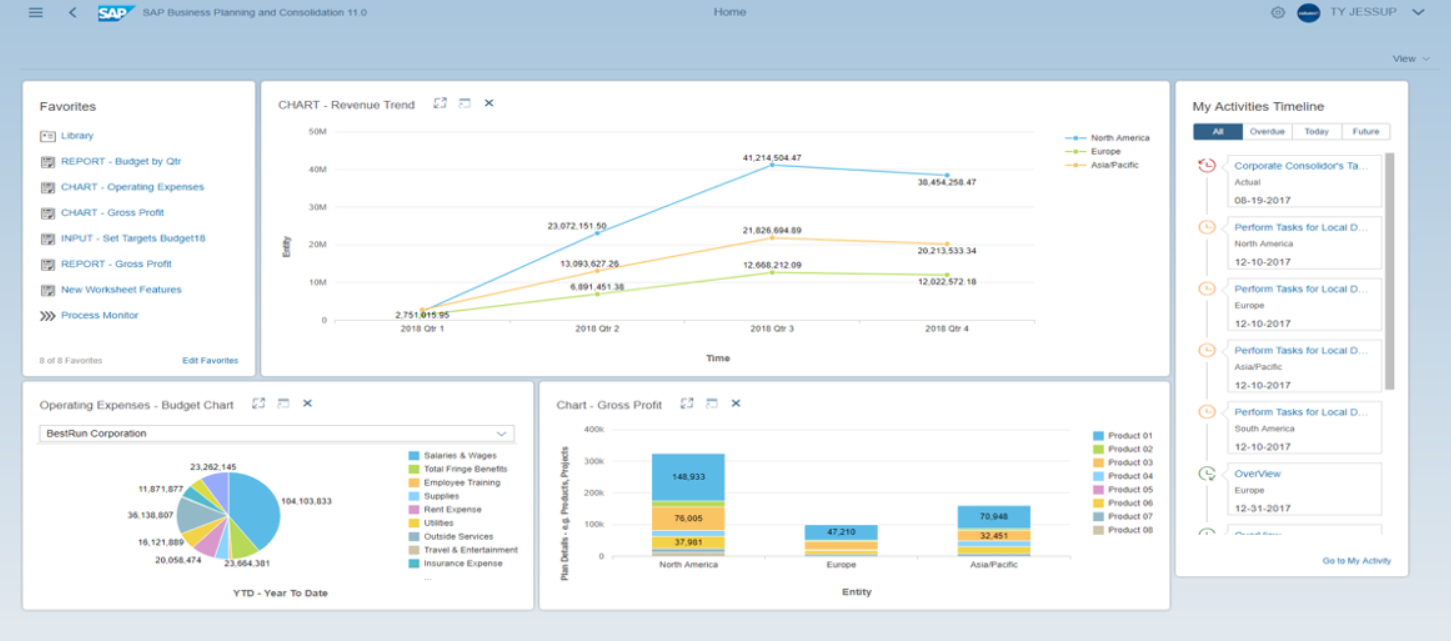1451x641 pixels.
Task: Open the BestRun Corporation dropdown
Action: click(501, 434)
